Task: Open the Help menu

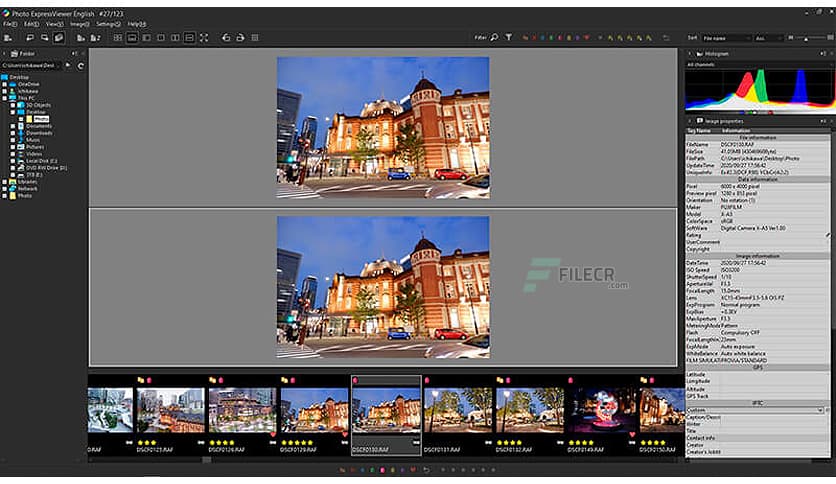Action: [x=136, y=24]
